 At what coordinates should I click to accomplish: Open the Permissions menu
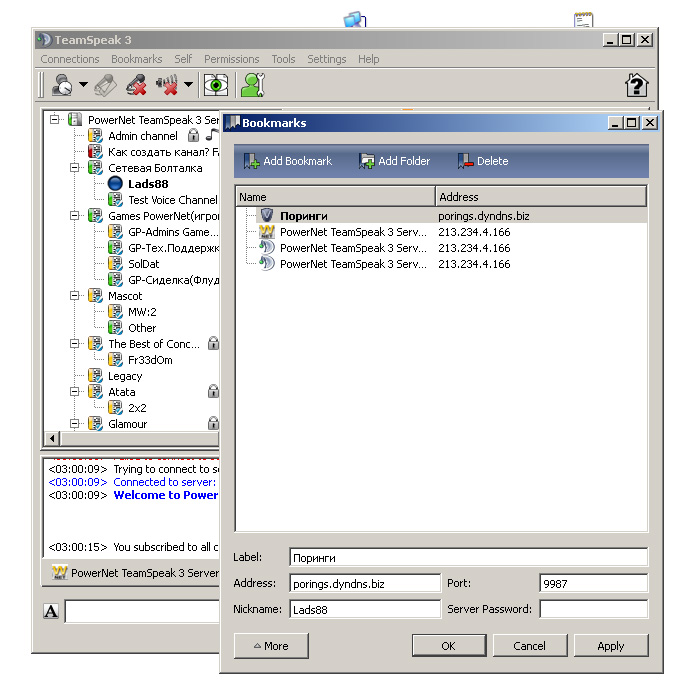point(231,59)
